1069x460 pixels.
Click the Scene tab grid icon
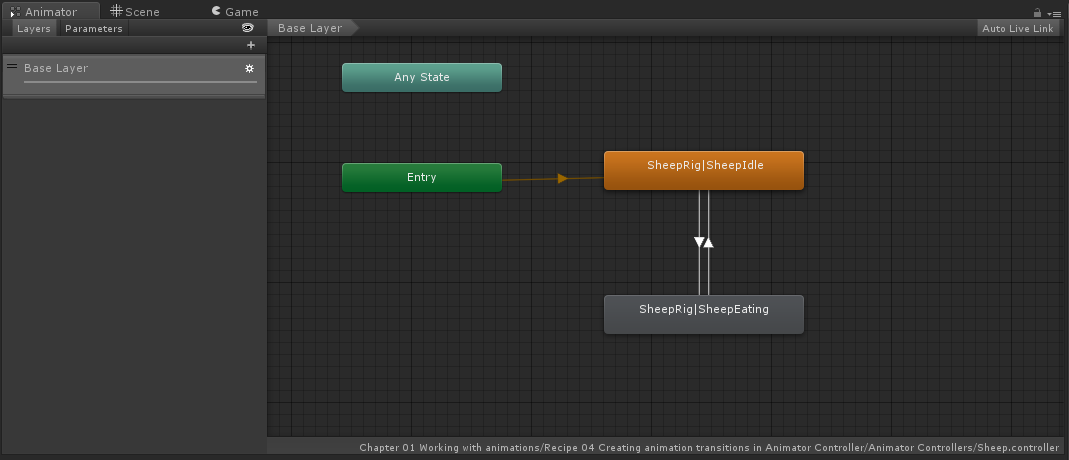(x=117, y=10)
